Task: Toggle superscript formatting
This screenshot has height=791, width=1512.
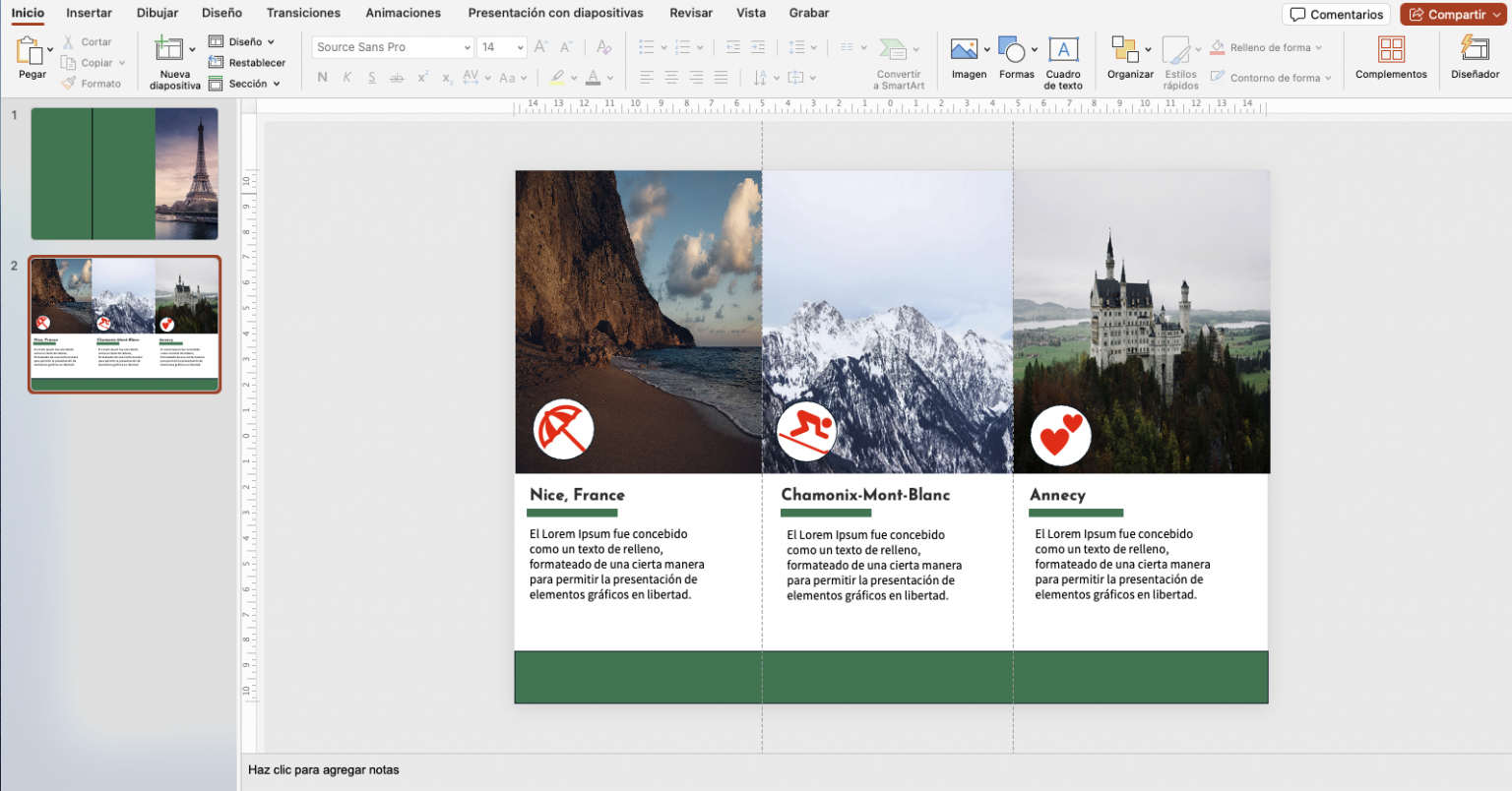Action: (x=421, y=77)
